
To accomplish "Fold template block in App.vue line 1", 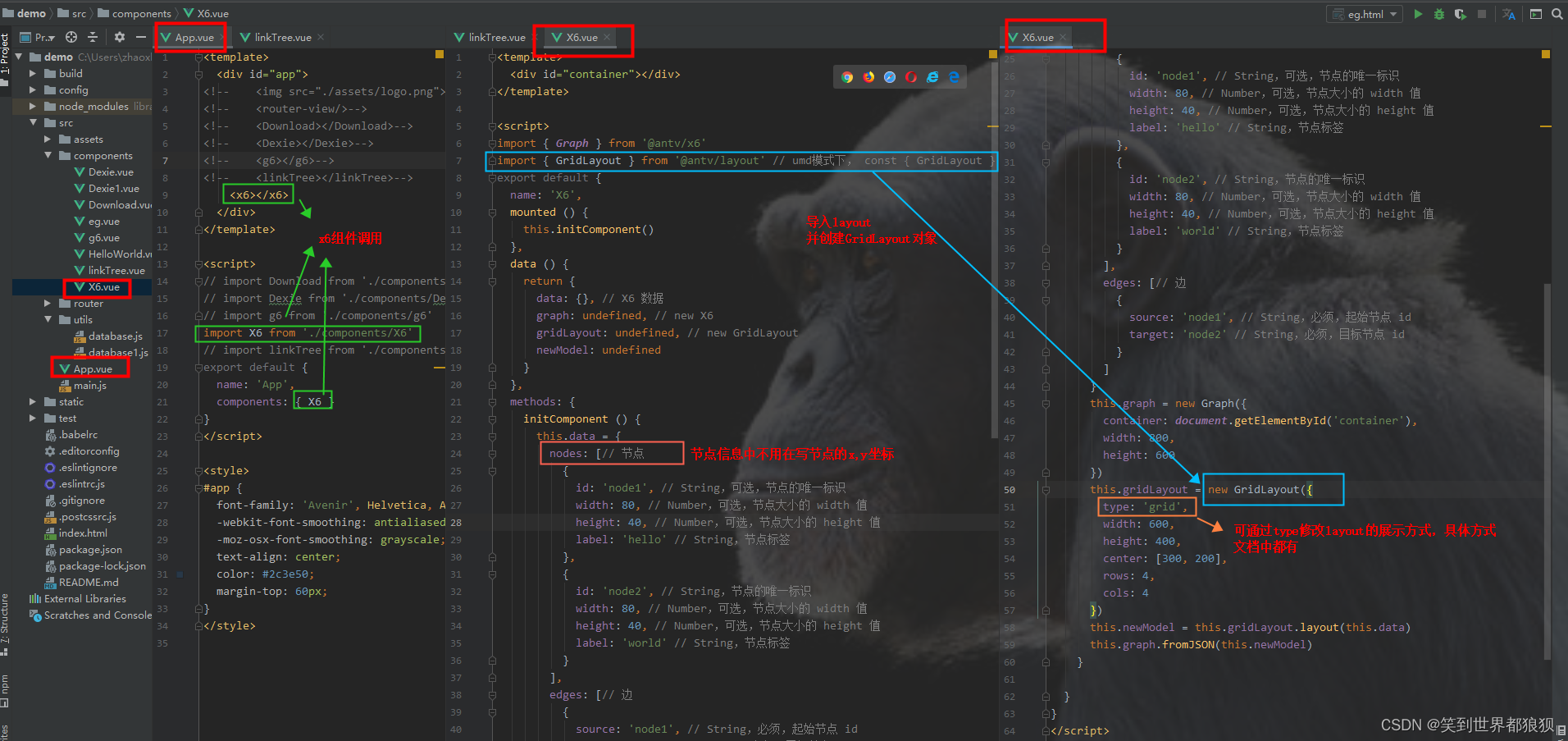I will [x=198, y=57].
